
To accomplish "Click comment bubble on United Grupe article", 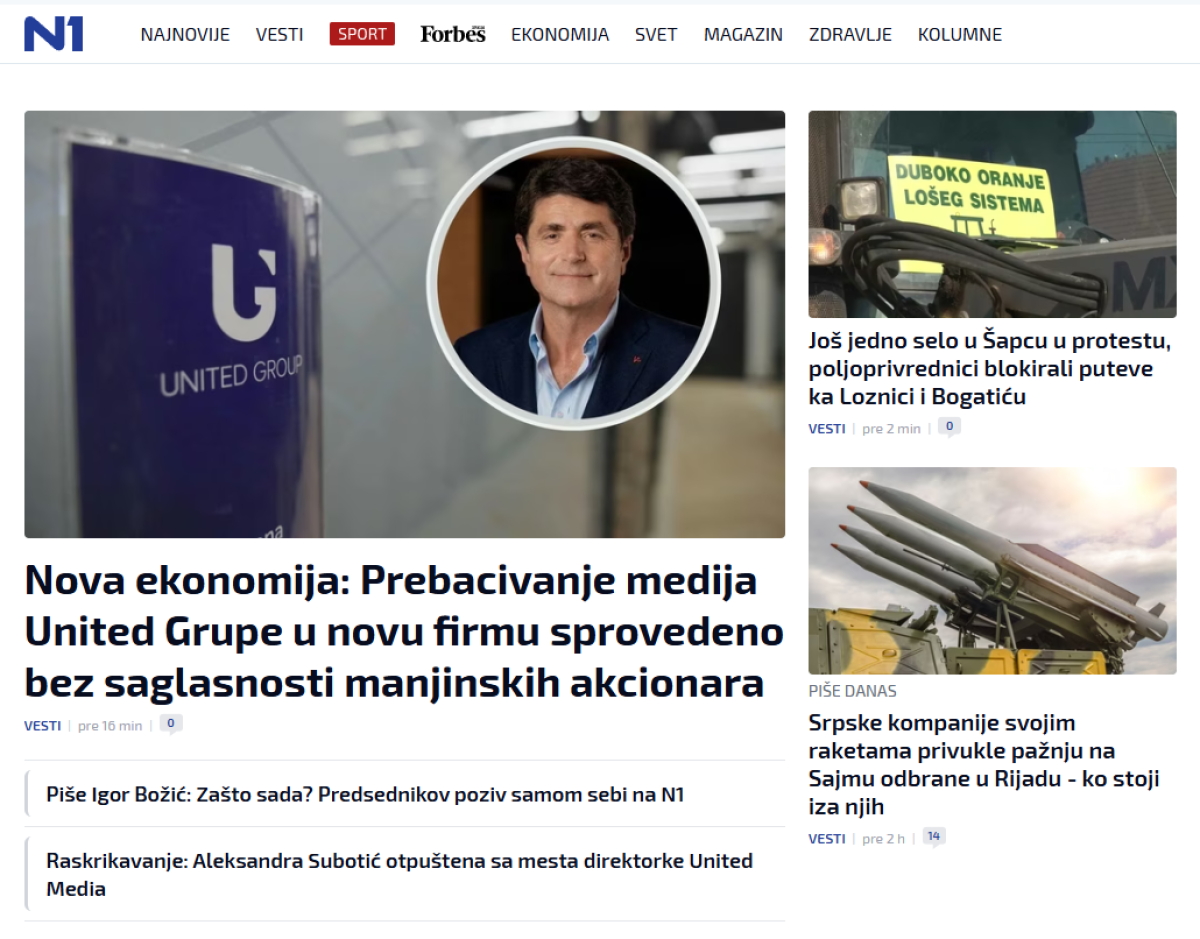I will coord(171,724).
